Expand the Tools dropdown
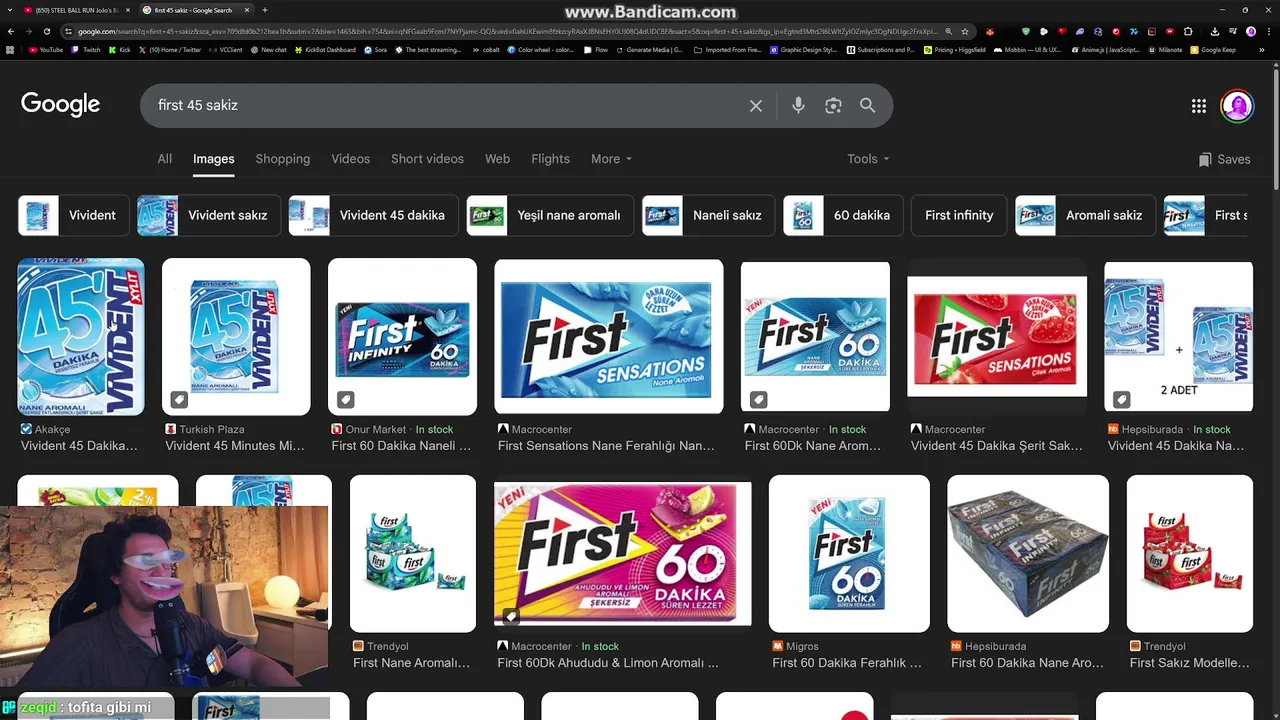The image size is (1280, 720). pos(868,159)
